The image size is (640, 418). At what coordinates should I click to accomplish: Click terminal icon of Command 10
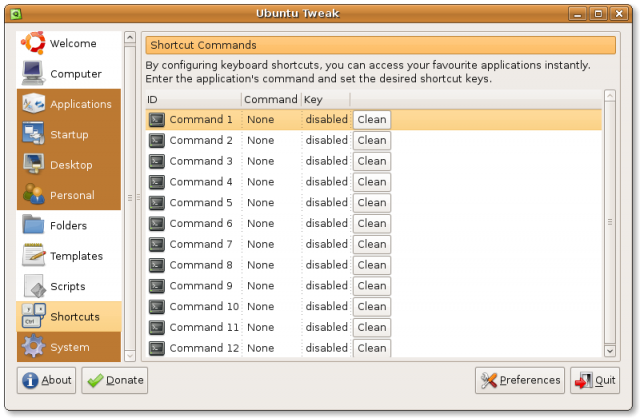click(x=157, y=307)
